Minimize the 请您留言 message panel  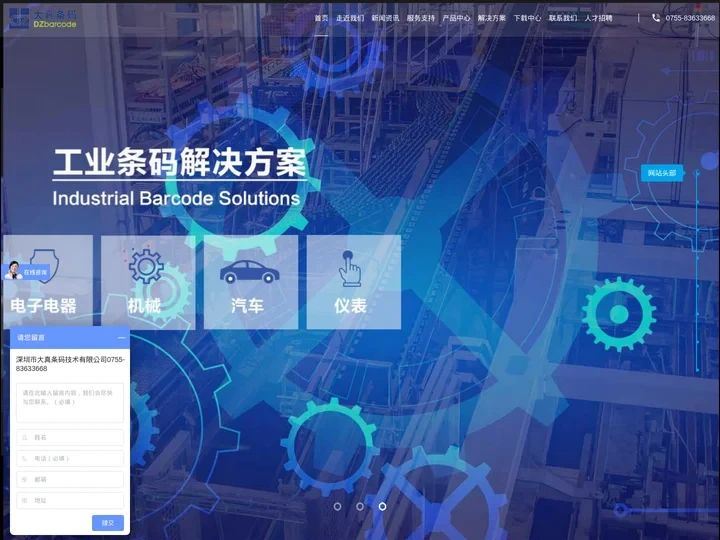tap(122, 338)
